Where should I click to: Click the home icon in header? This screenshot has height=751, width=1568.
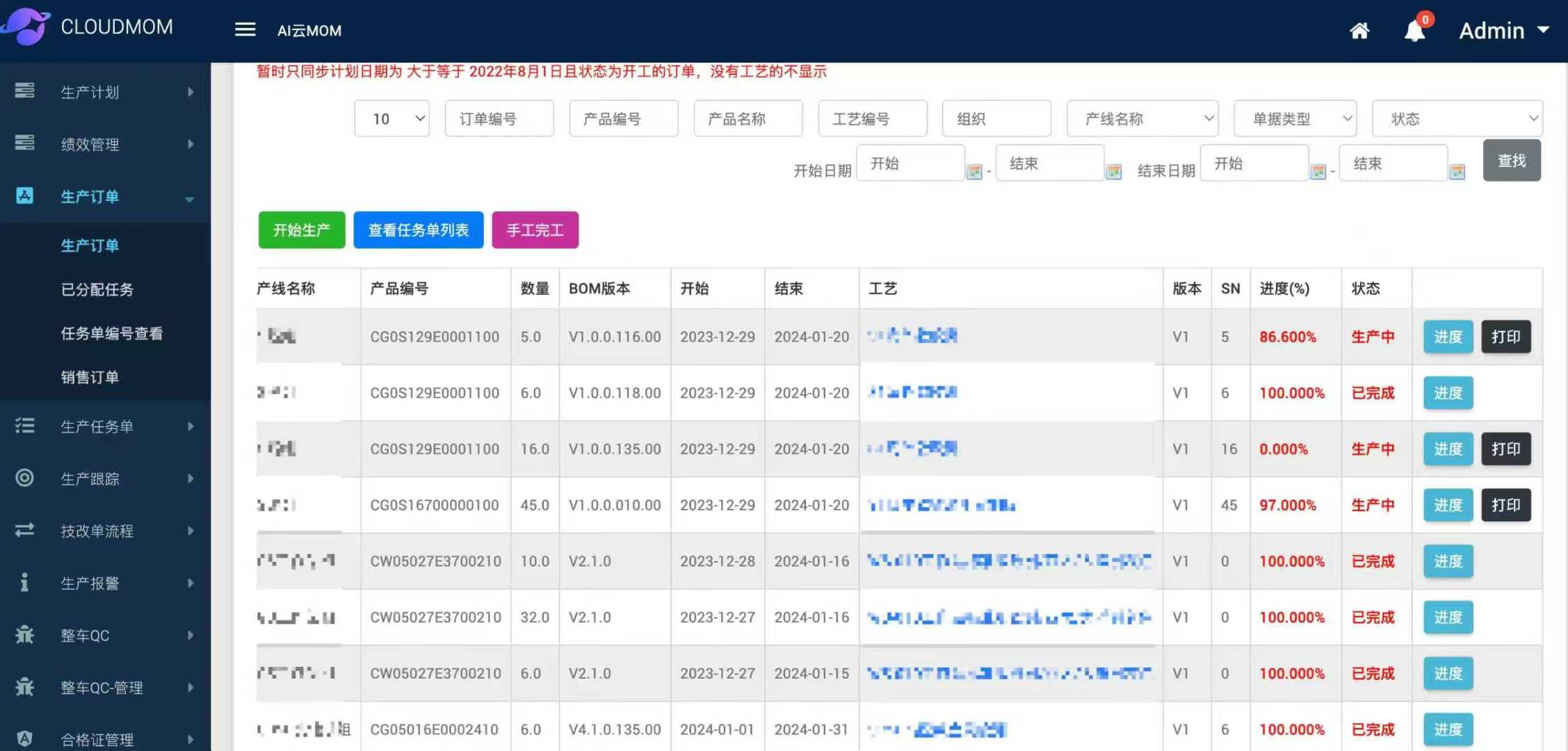coord(1359,31)
